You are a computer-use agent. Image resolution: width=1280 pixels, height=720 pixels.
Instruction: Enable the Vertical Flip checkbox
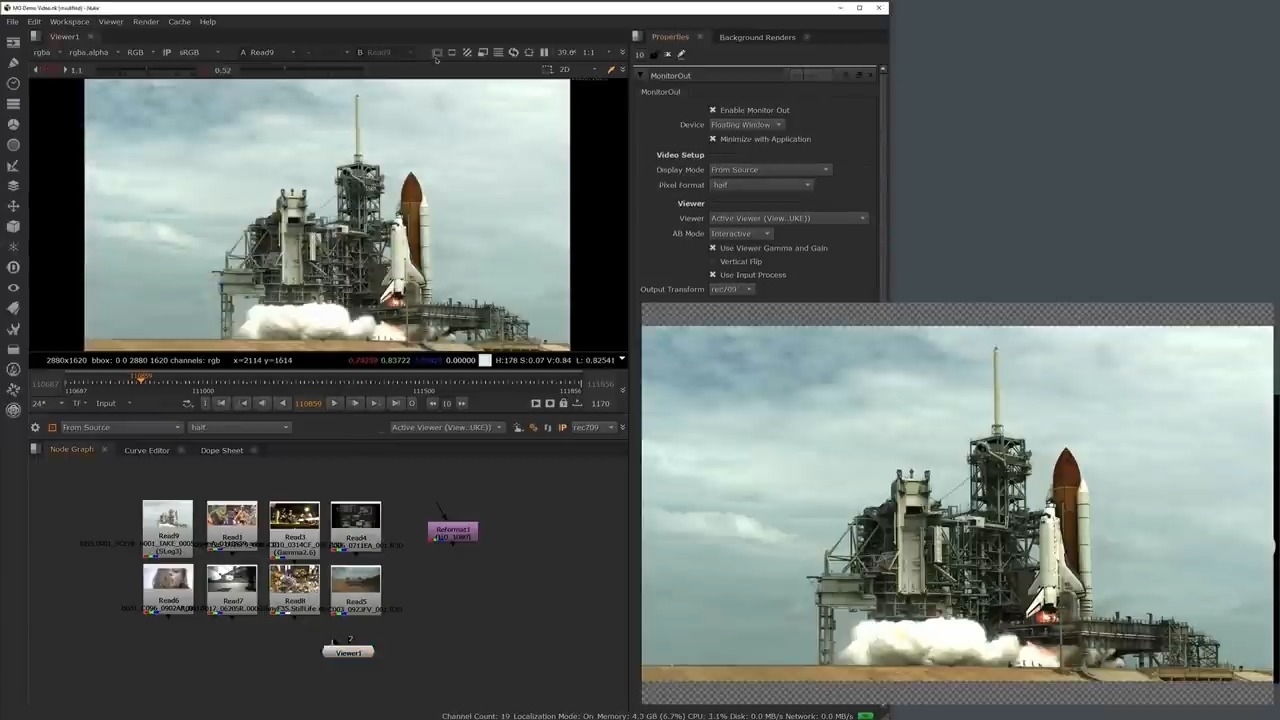(x=713, y=261)
